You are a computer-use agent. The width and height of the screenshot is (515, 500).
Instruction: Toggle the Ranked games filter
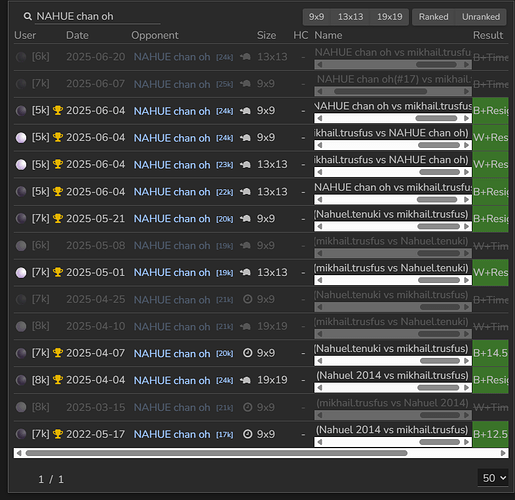click(x=433, y=17)
